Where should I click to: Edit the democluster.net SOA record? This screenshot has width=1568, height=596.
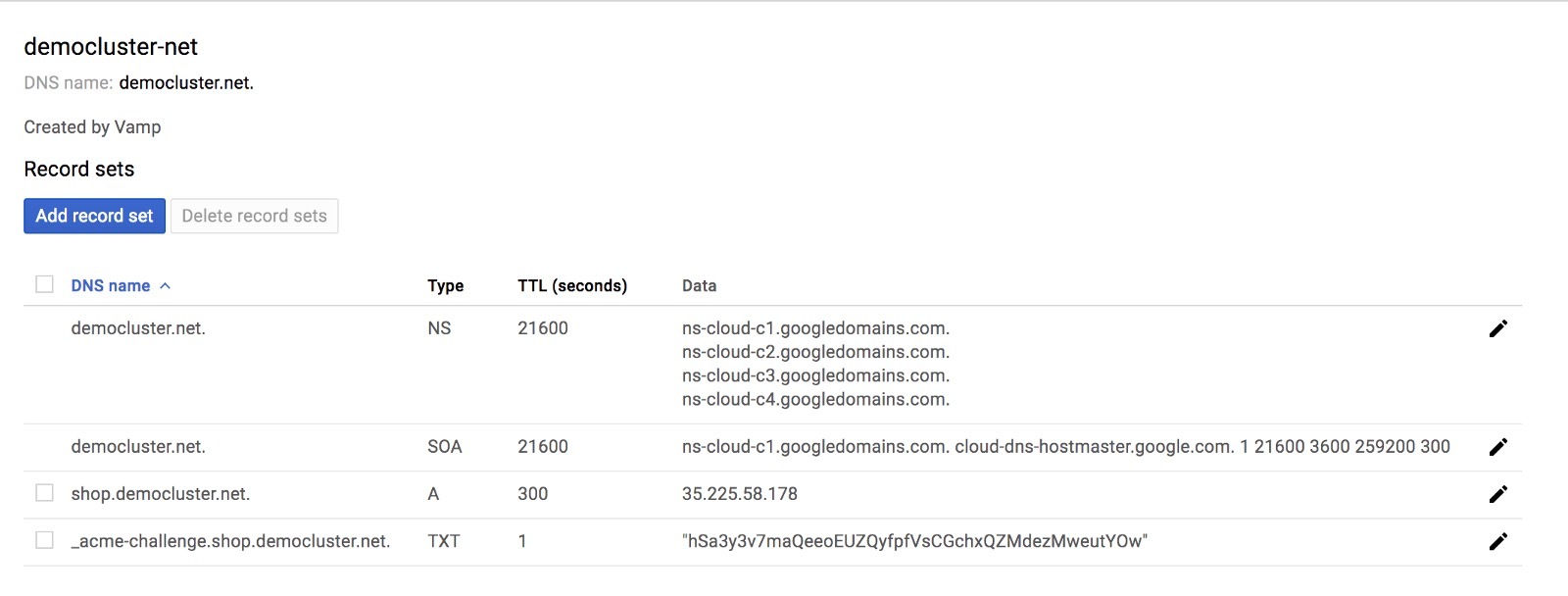tap(1497, 447)
